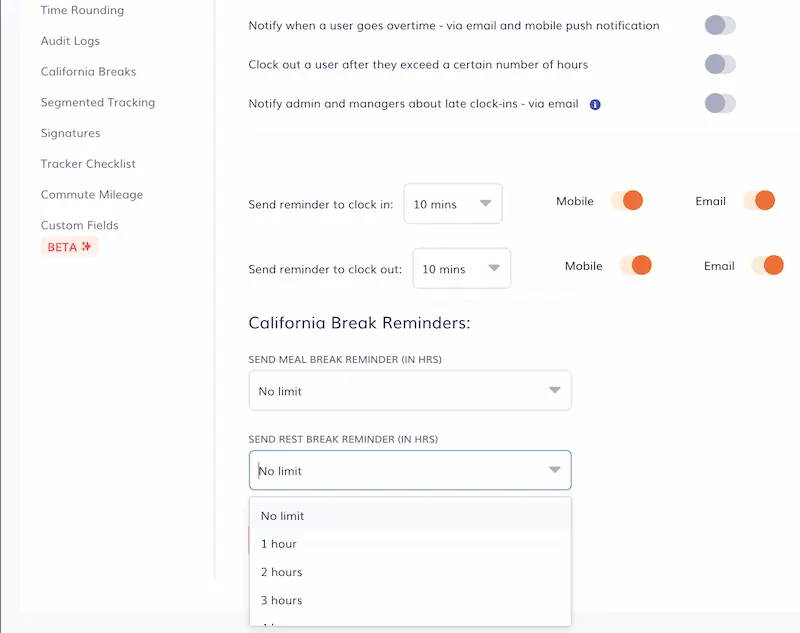Toggle clock out user after exceeding hours
This screenshot has height=633, width=800.
[719, 64]
